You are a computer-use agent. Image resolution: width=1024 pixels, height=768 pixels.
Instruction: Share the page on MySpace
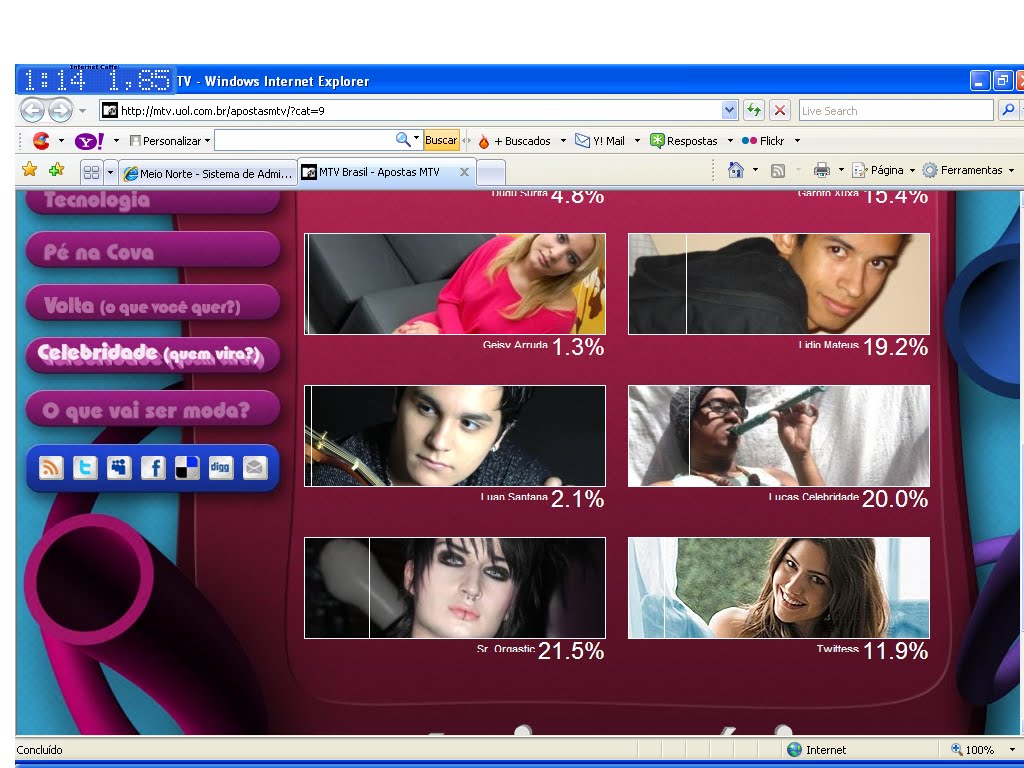(x=119, y=468)
